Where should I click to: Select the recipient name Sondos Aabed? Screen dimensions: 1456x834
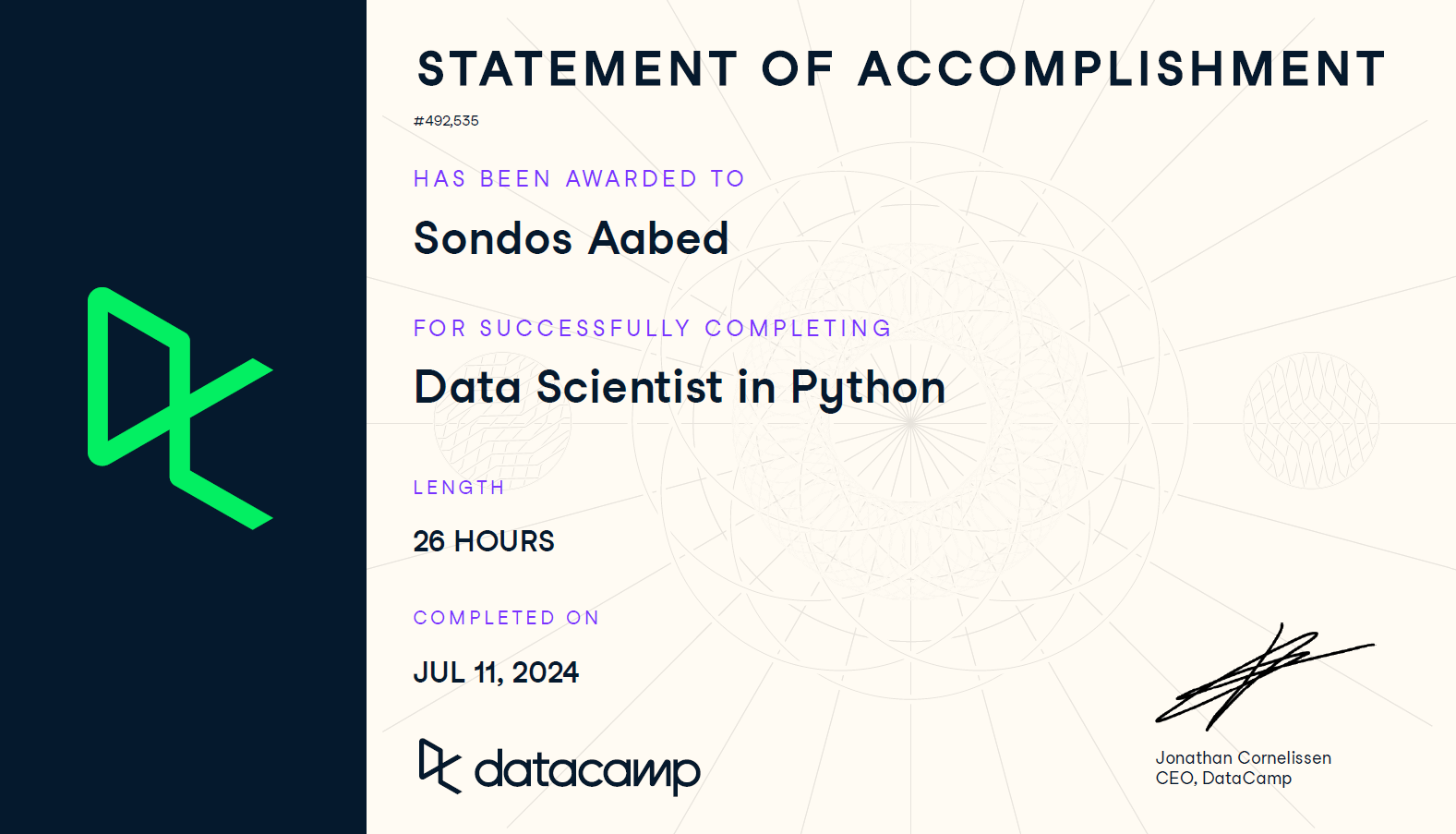coord(572,238)
